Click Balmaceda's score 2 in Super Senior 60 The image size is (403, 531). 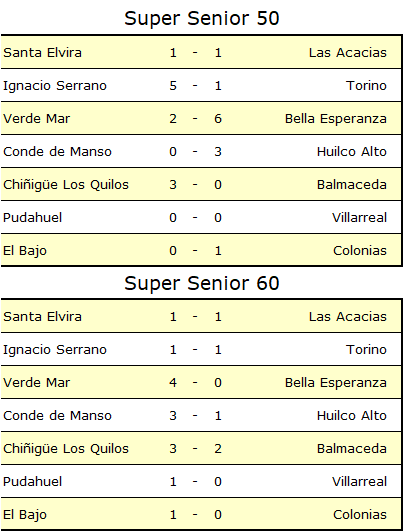tap(218, 449)
